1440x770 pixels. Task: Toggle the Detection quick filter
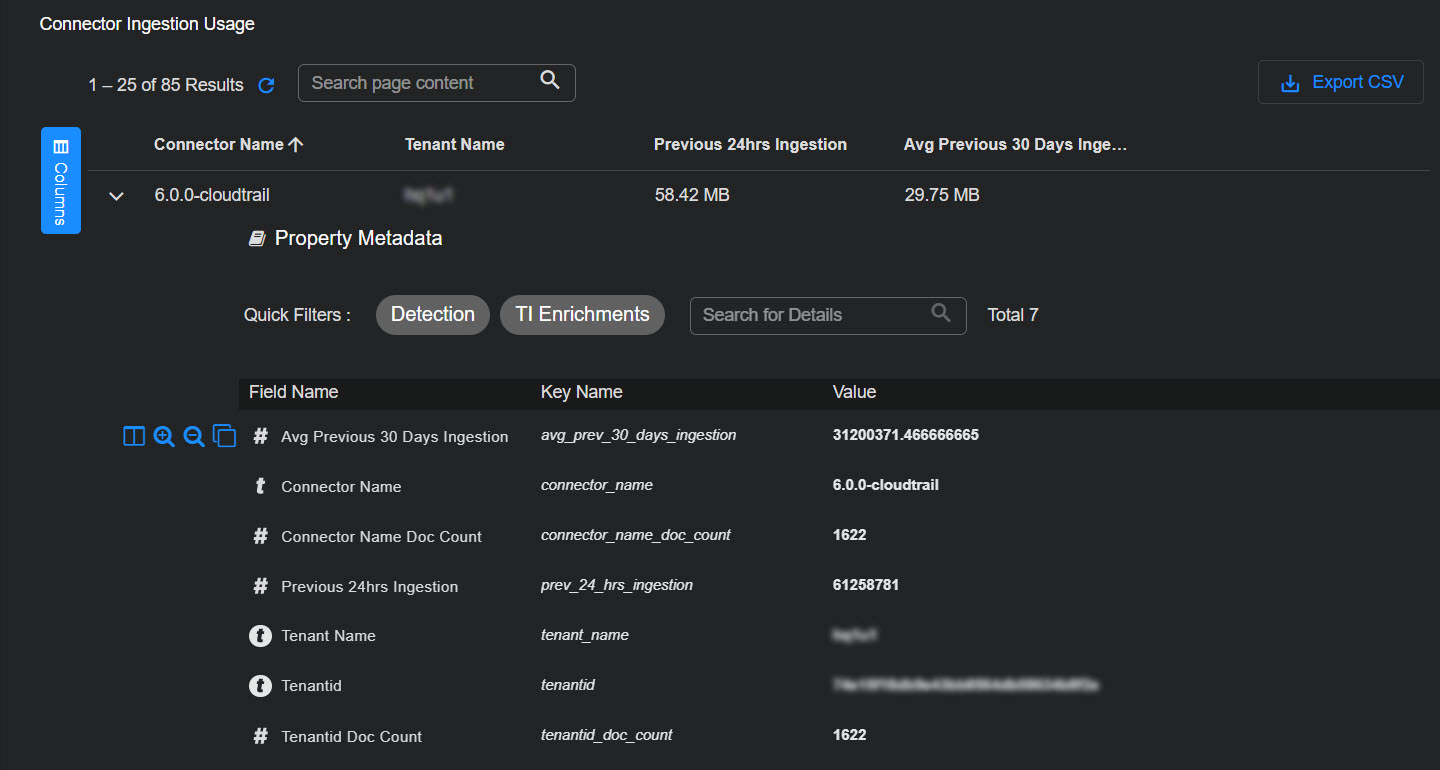coord(432,314)
